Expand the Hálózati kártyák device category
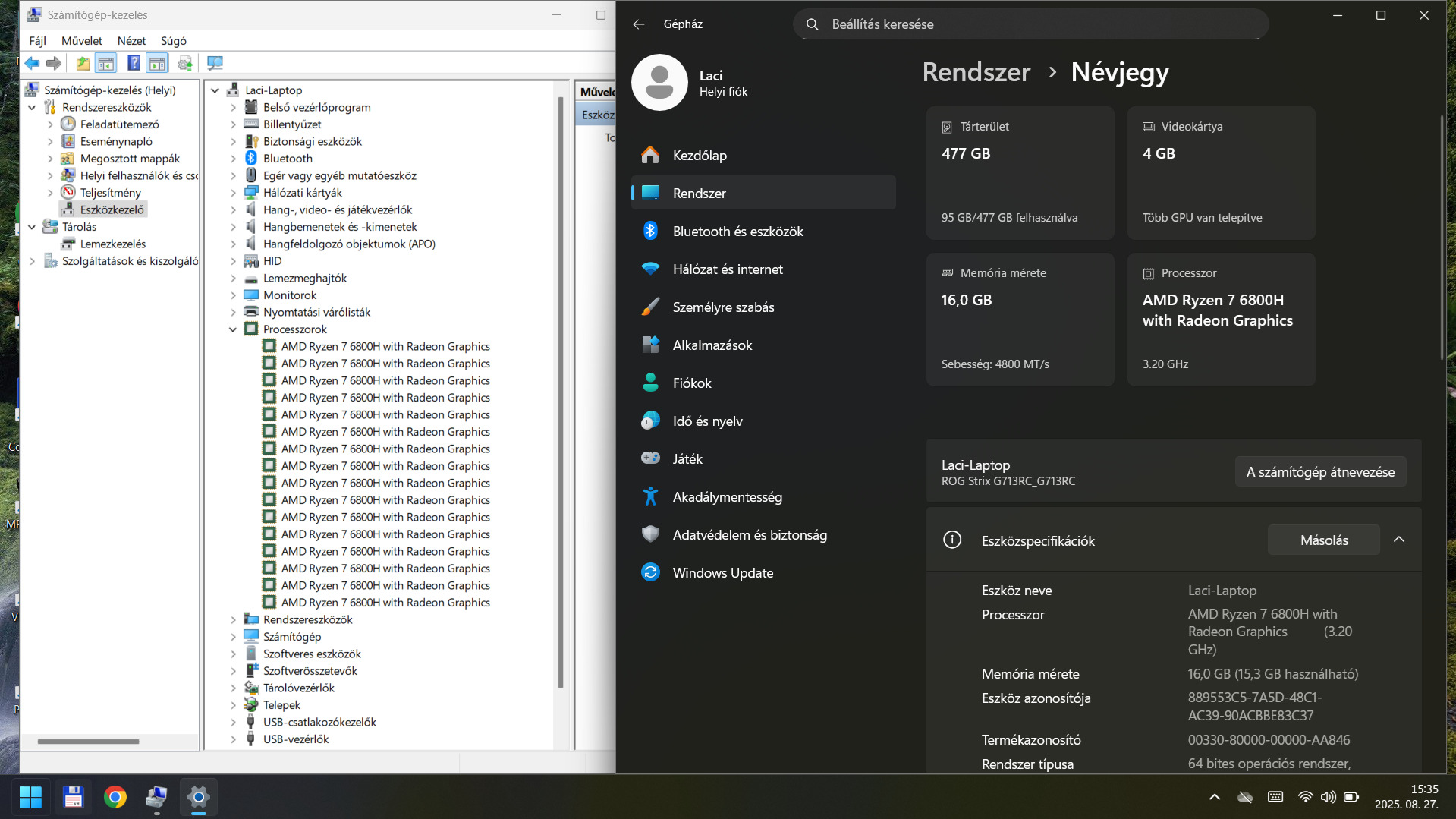This screenshot has width=1456, height=819. (x=233, y=193)
